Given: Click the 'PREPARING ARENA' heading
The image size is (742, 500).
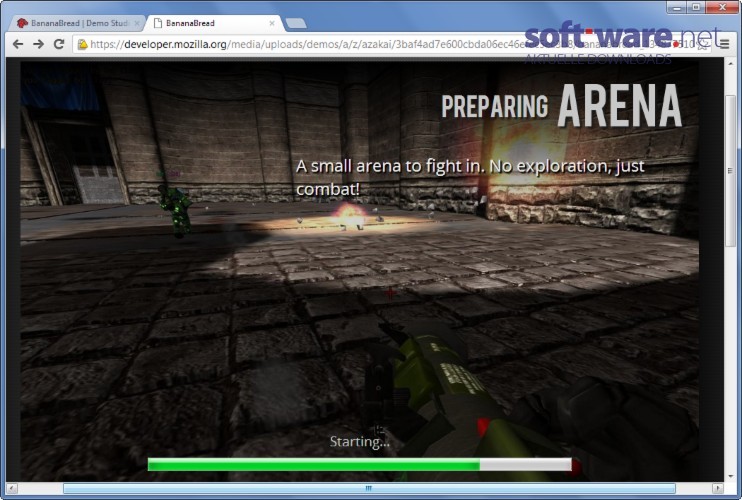Looking at the screenshot, I should (x=562, y=105).
